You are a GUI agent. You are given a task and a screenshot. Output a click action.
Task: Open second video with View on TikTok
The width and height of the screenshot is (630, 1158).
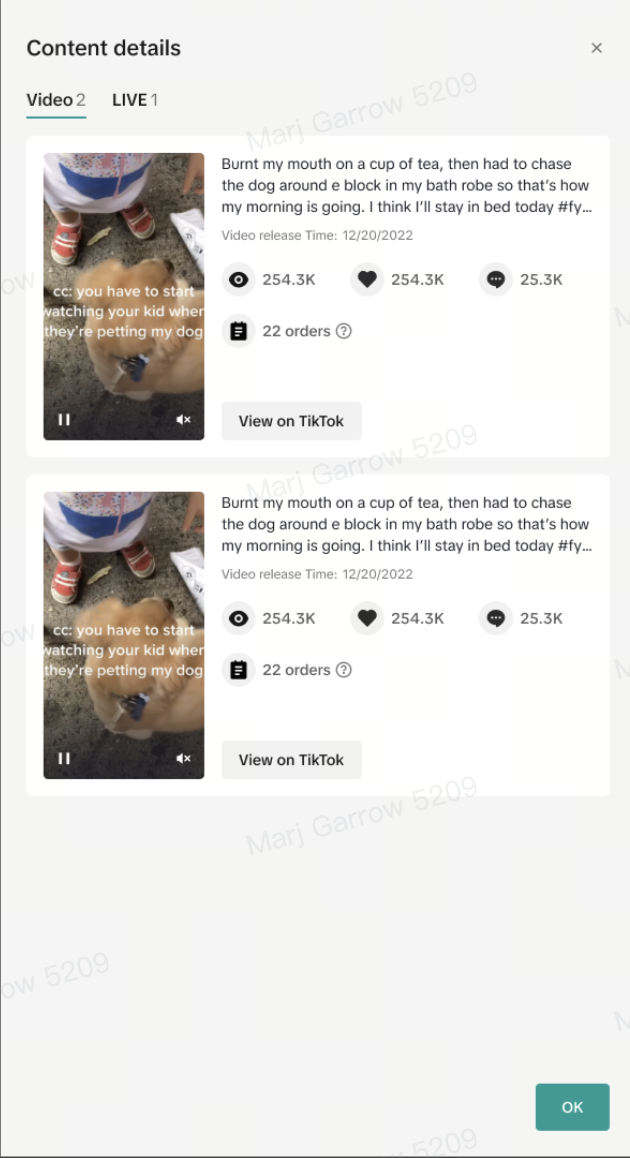point(292,760)
